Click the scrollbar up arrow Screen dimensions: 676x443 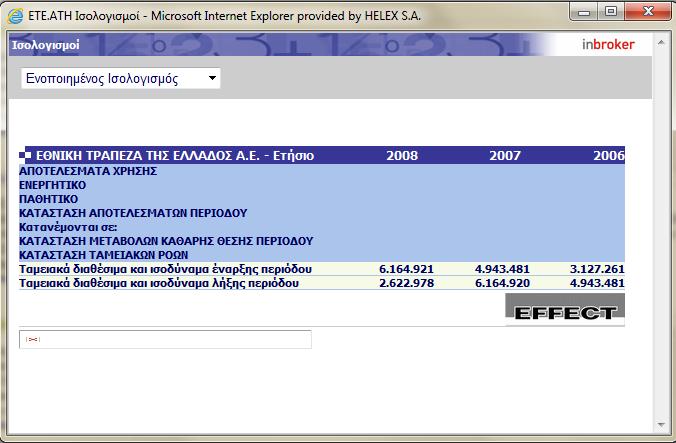[661, 42]
